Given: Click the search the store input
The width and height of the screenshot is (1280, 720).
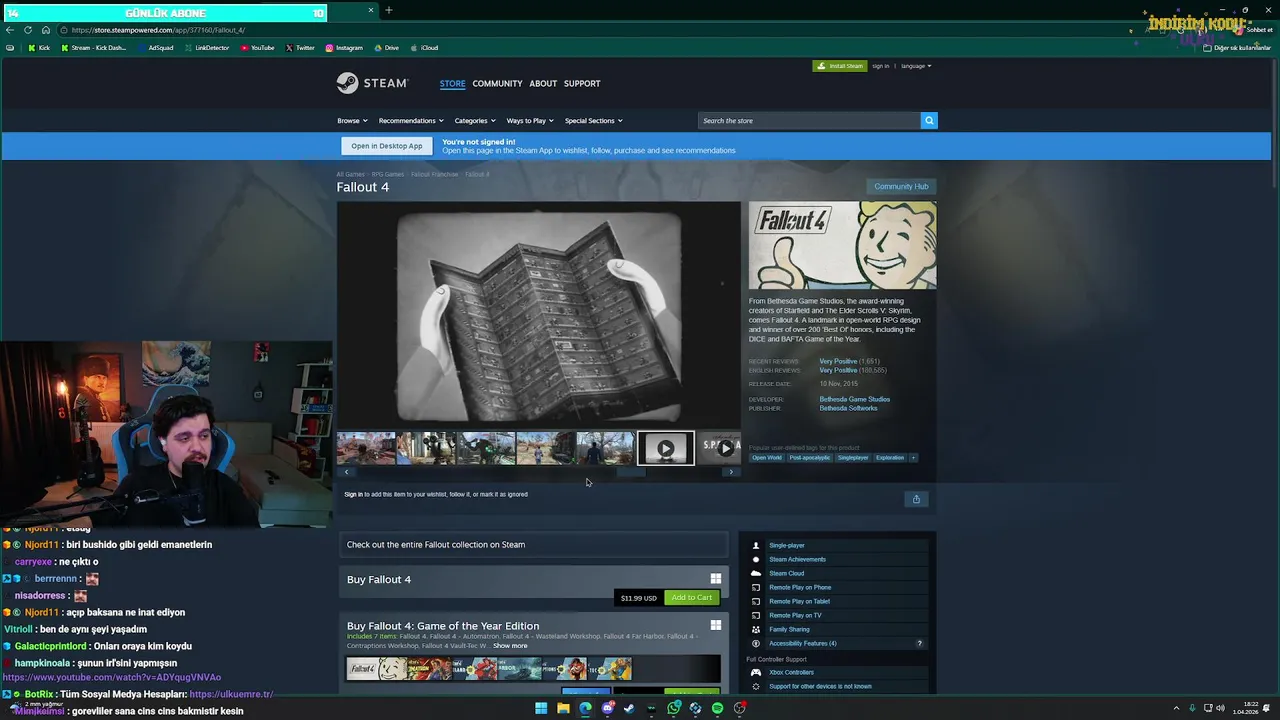Looking at the screenshot, I should click(809, 120).
